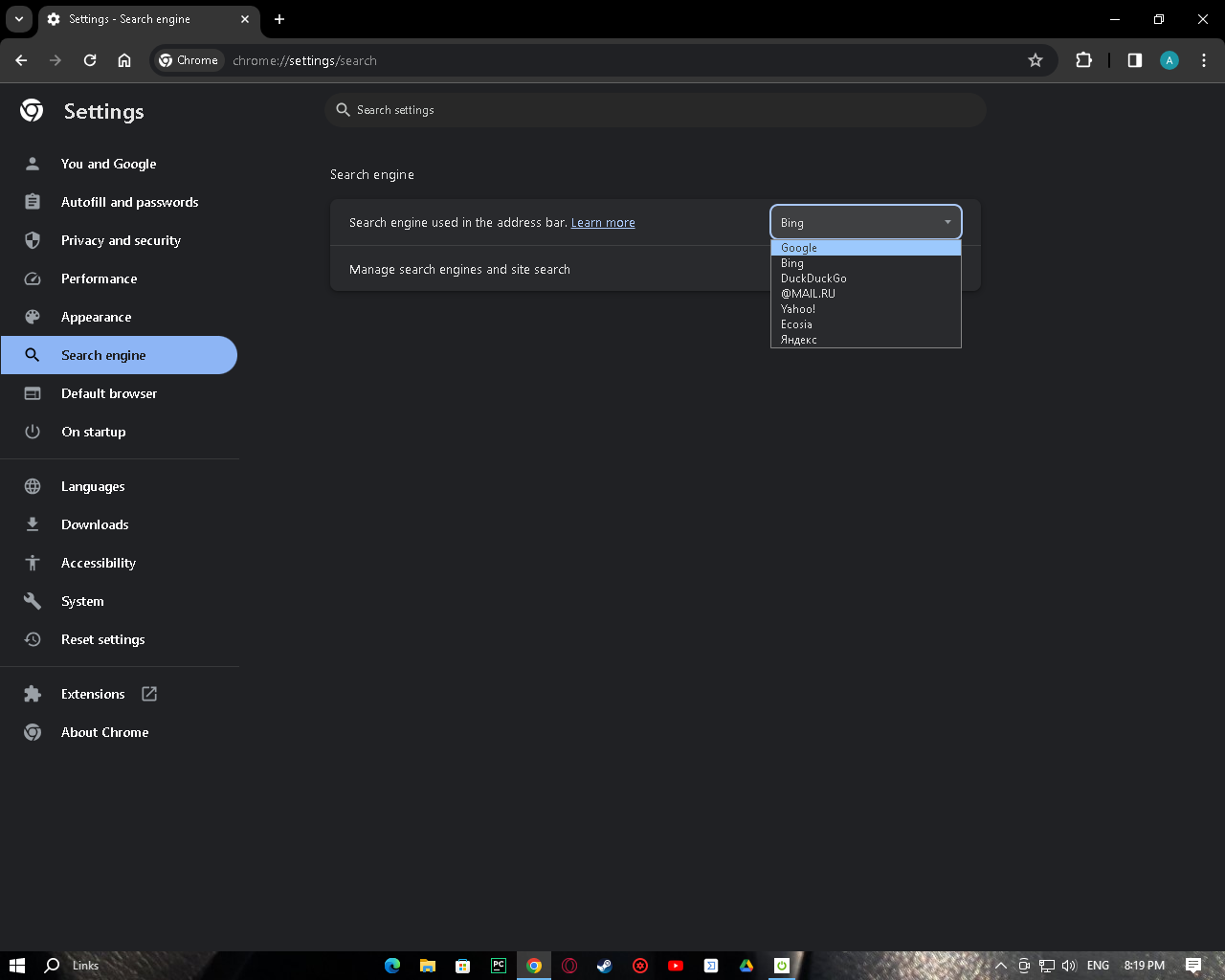Open Accessibility settings

pyautogui.click(x=119, y=563)
